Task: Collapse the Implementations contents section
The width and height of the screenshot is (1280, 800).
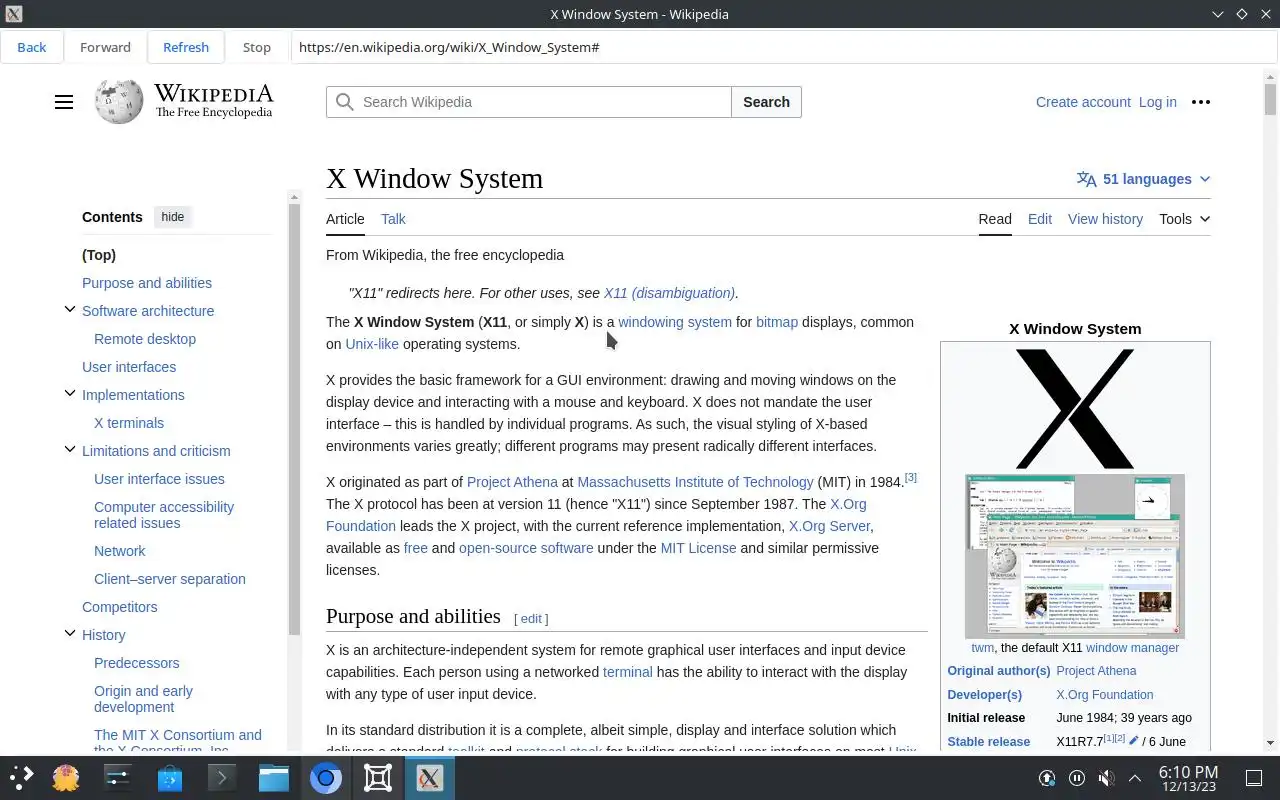Action: click(70, 394)
